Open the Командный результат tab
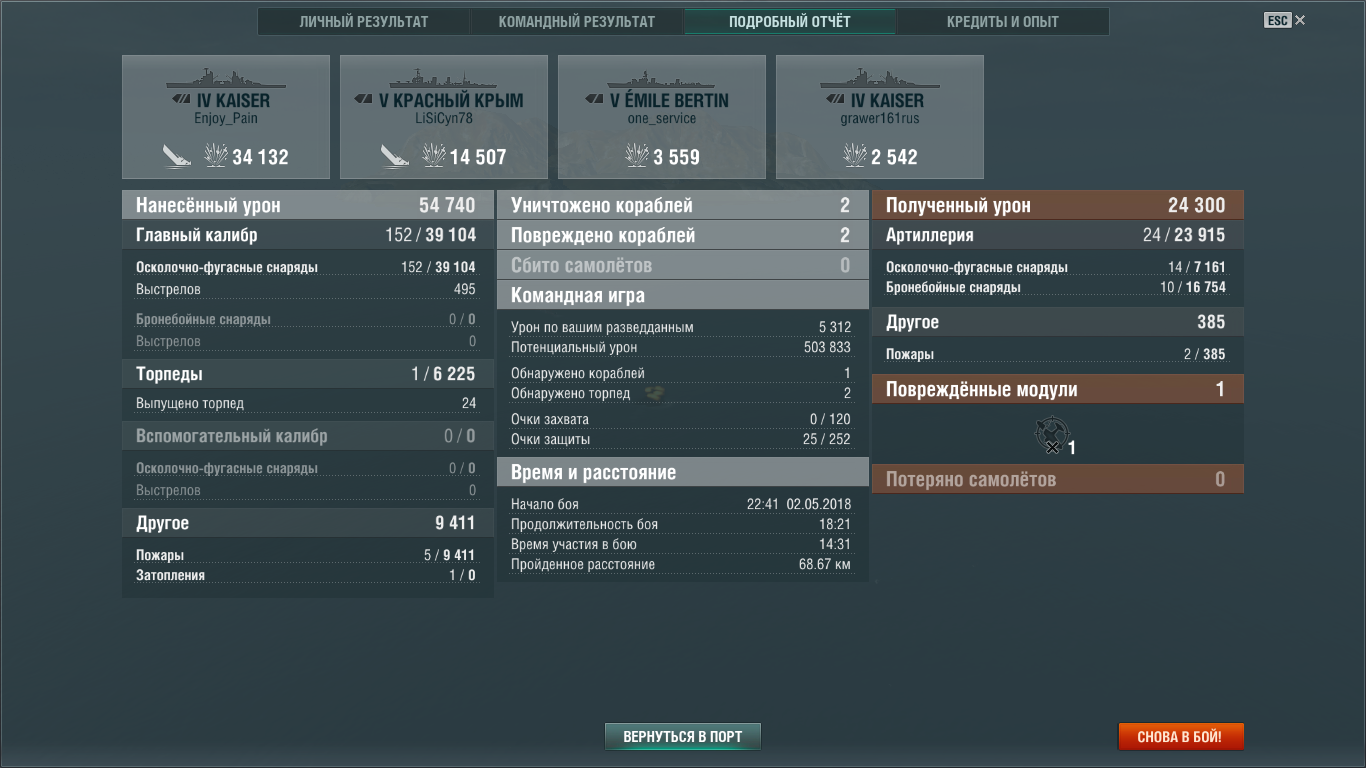 (577, 22)
